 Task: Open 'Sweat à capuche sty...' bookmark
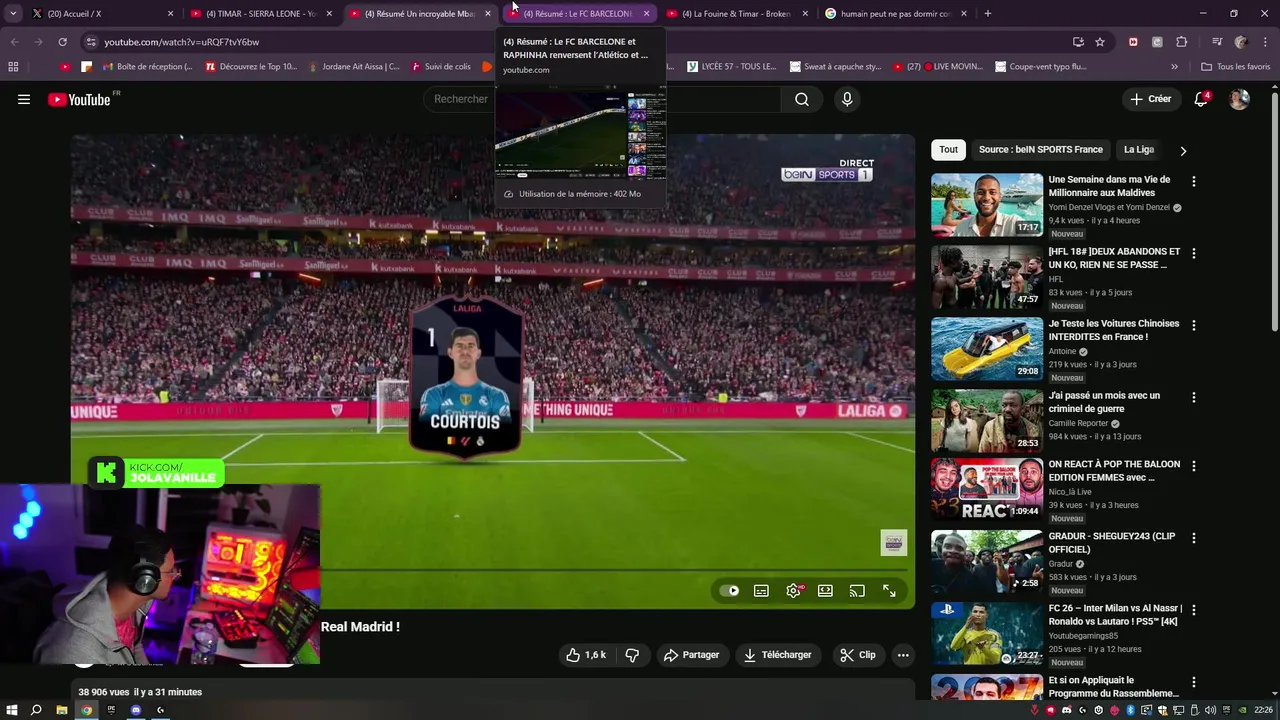coord(836,67)
